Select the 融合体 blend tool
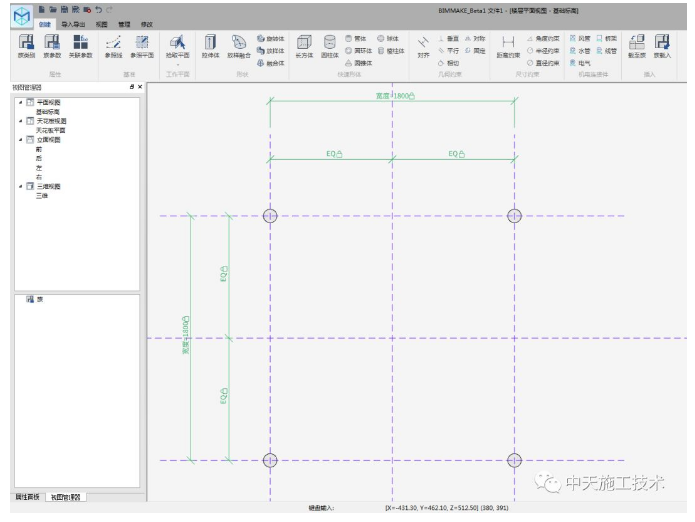 270,63
